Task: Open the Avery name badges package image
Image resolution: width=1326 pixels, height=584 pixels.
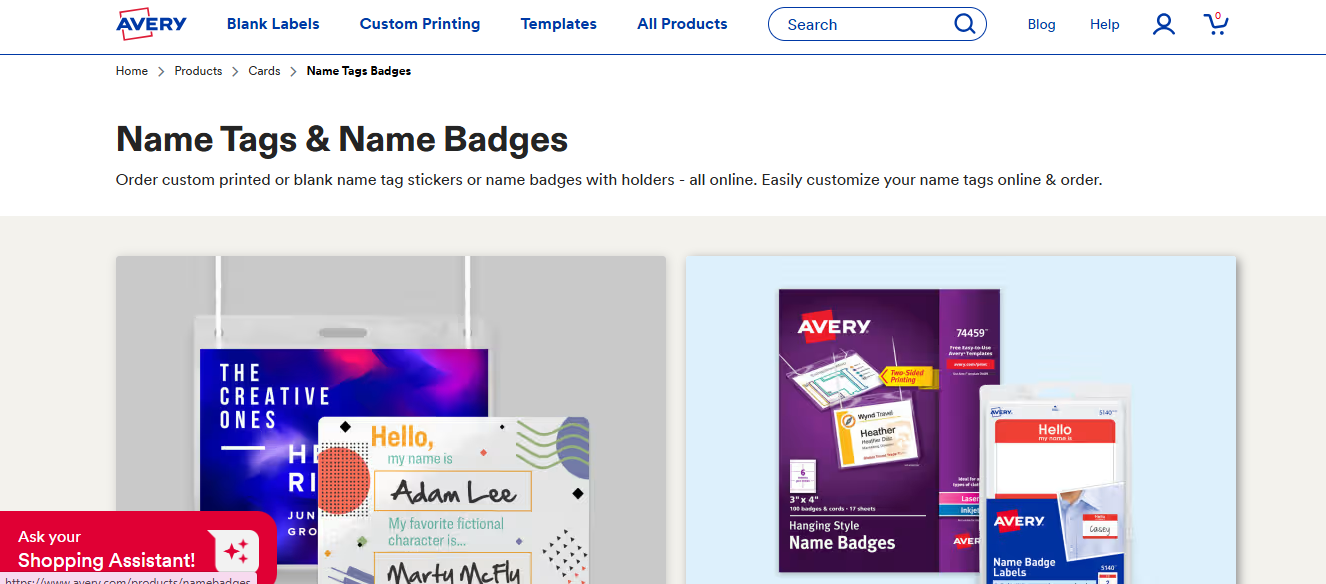Action: pyautogui.click(x=961, y=420)
